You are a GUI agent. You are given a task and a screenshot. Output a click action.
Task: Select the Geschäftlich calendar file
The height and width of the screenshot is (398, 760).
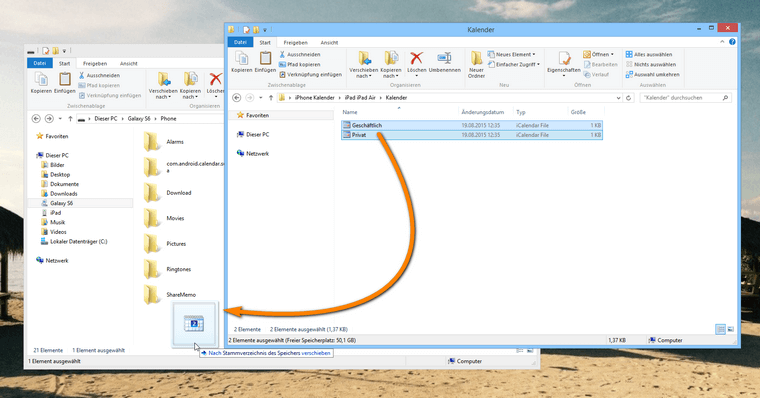[x=472, y=125]
